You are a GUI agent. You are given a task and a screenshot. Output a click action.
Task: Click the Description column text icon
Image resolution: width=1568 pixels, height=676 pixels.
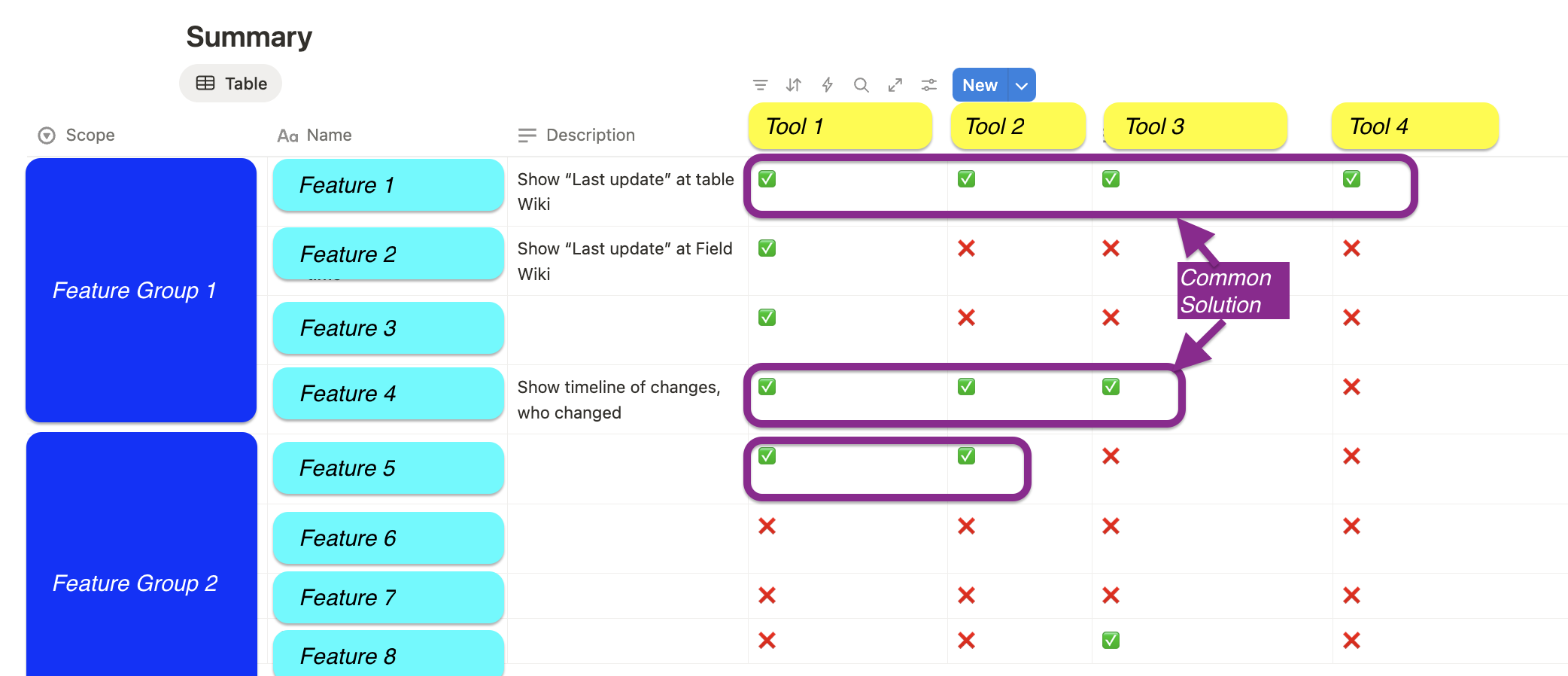click(527, 136)
